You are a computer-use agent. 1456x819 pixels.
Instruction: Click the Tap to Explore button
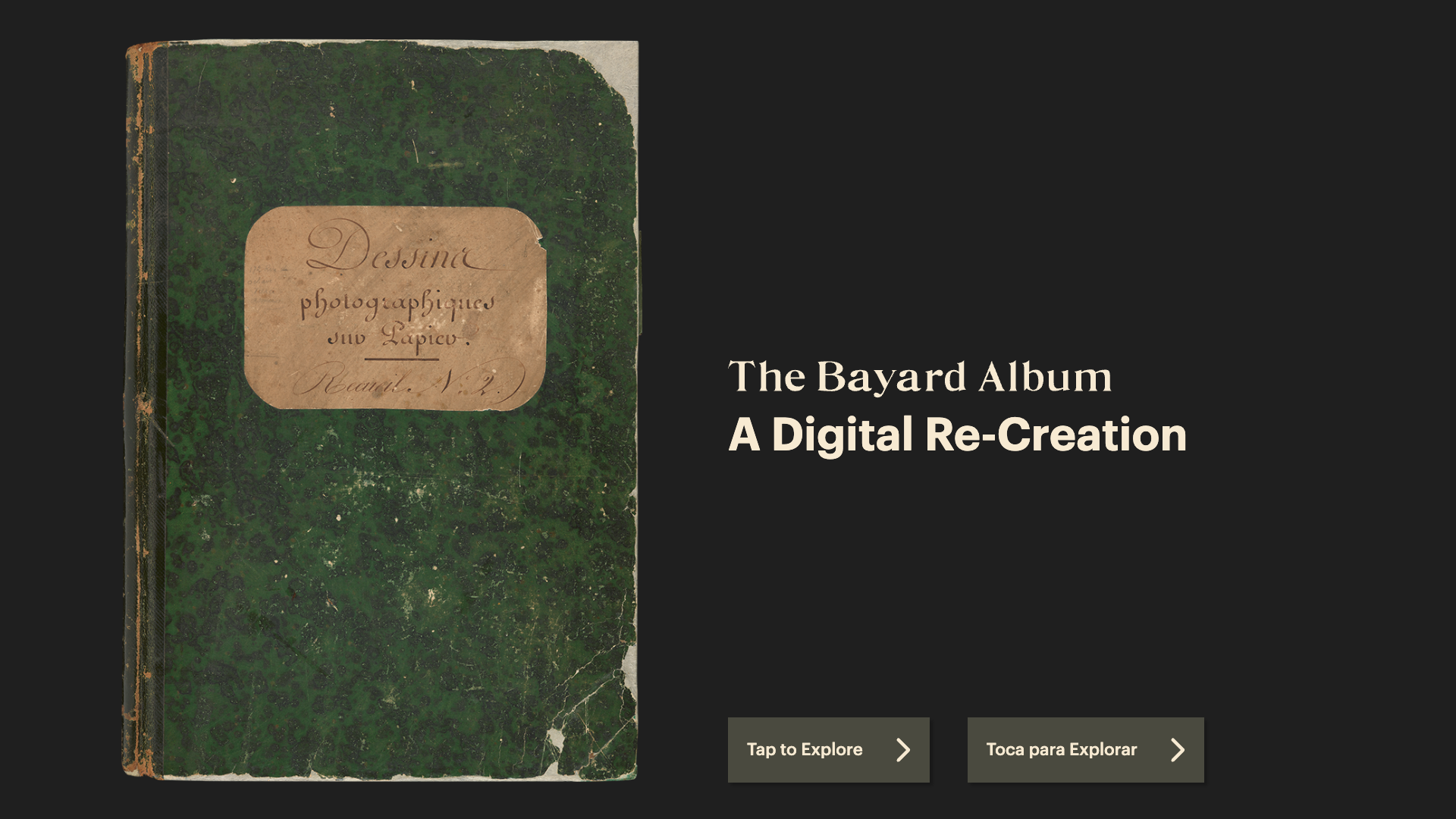pos(828,749)
